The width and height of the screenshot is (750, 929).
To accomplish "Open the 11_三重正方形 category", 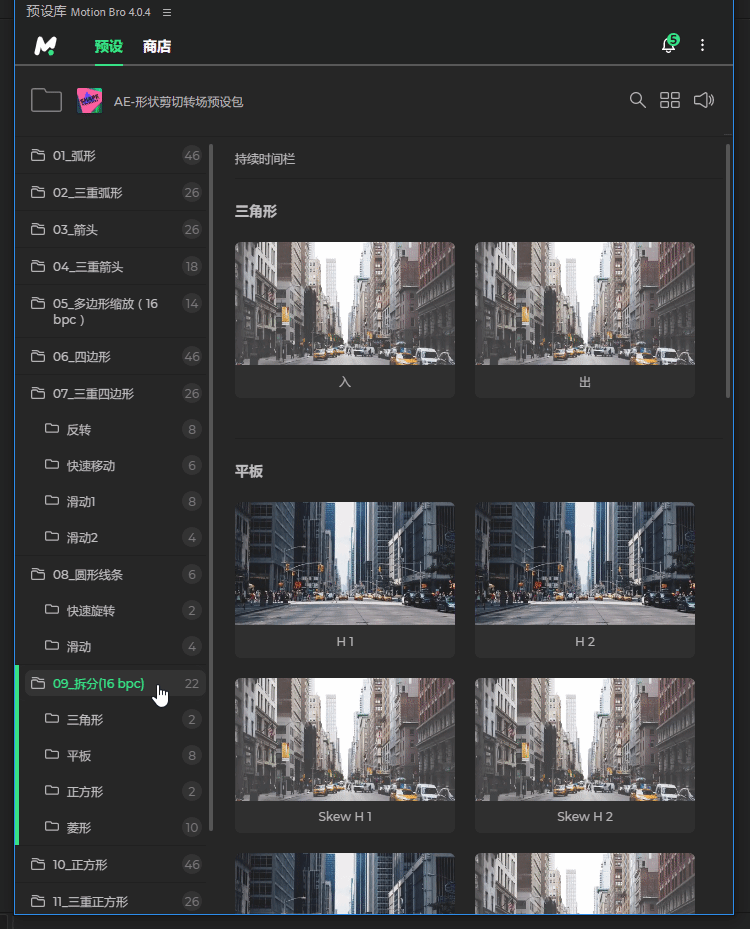I will click(111, 902).
